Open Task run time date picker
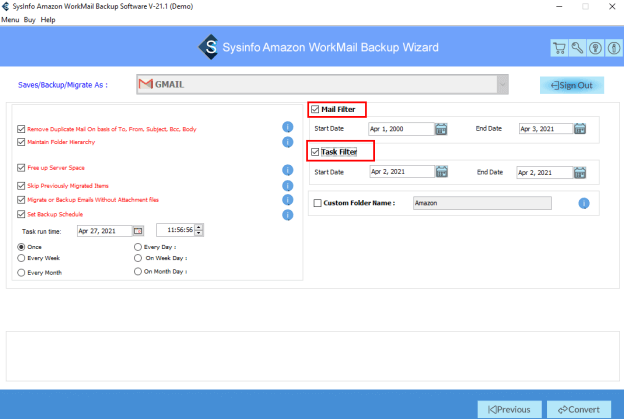 coord(138,231)
